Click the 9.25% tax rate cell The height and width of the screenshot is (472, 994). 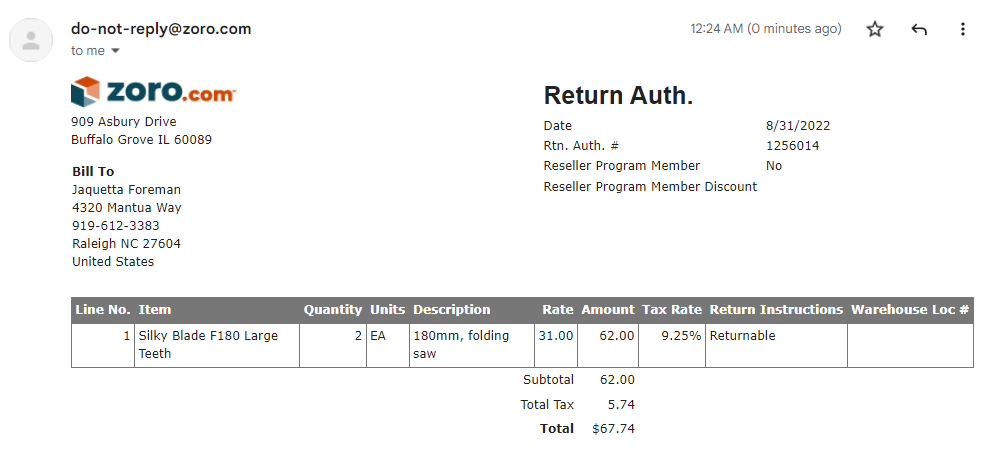tap(671, 345)
